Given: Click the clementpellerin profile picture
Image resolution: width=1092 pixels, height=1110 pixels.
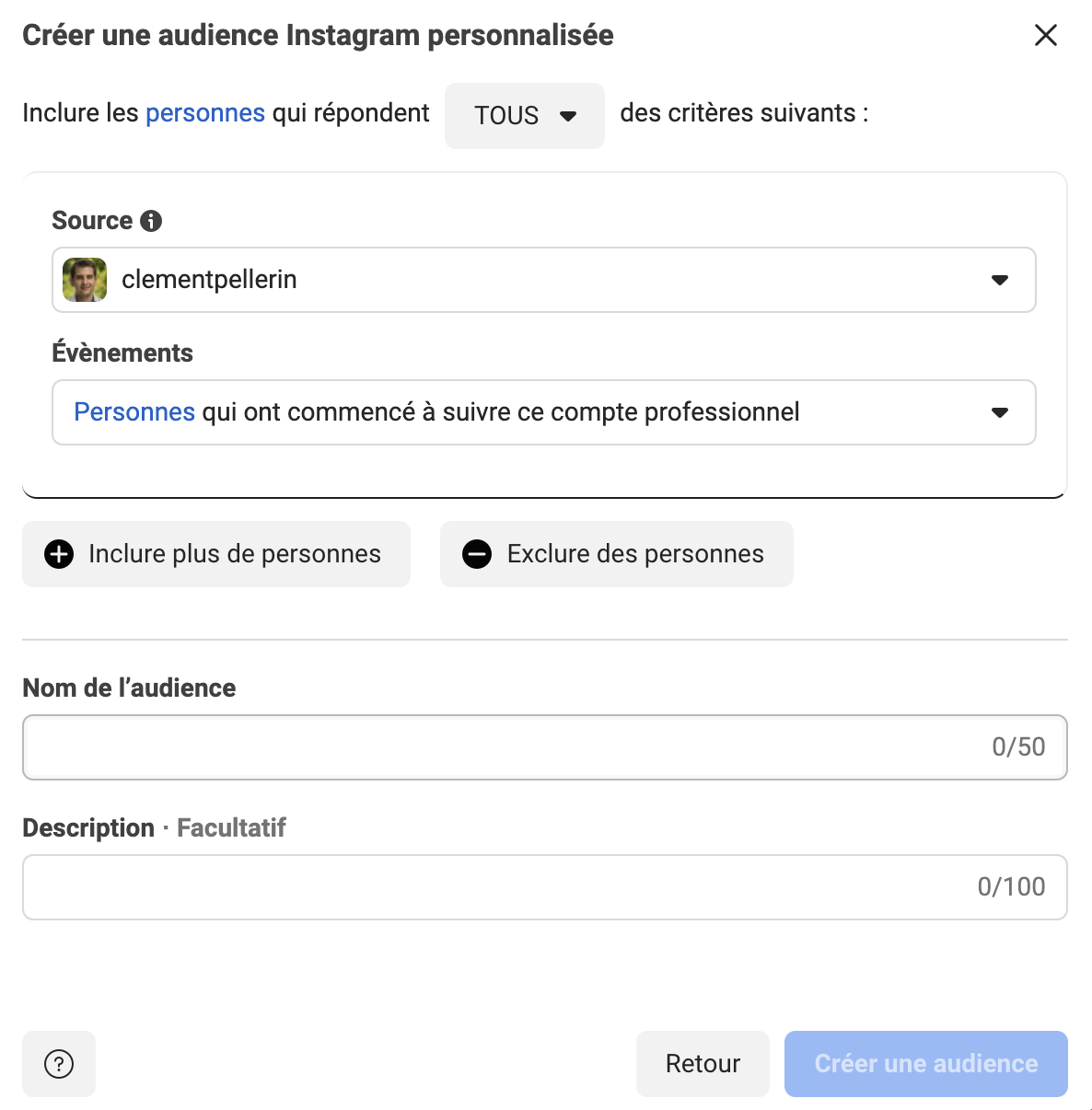Looking at the screenshot, I should tap(85, 280).
